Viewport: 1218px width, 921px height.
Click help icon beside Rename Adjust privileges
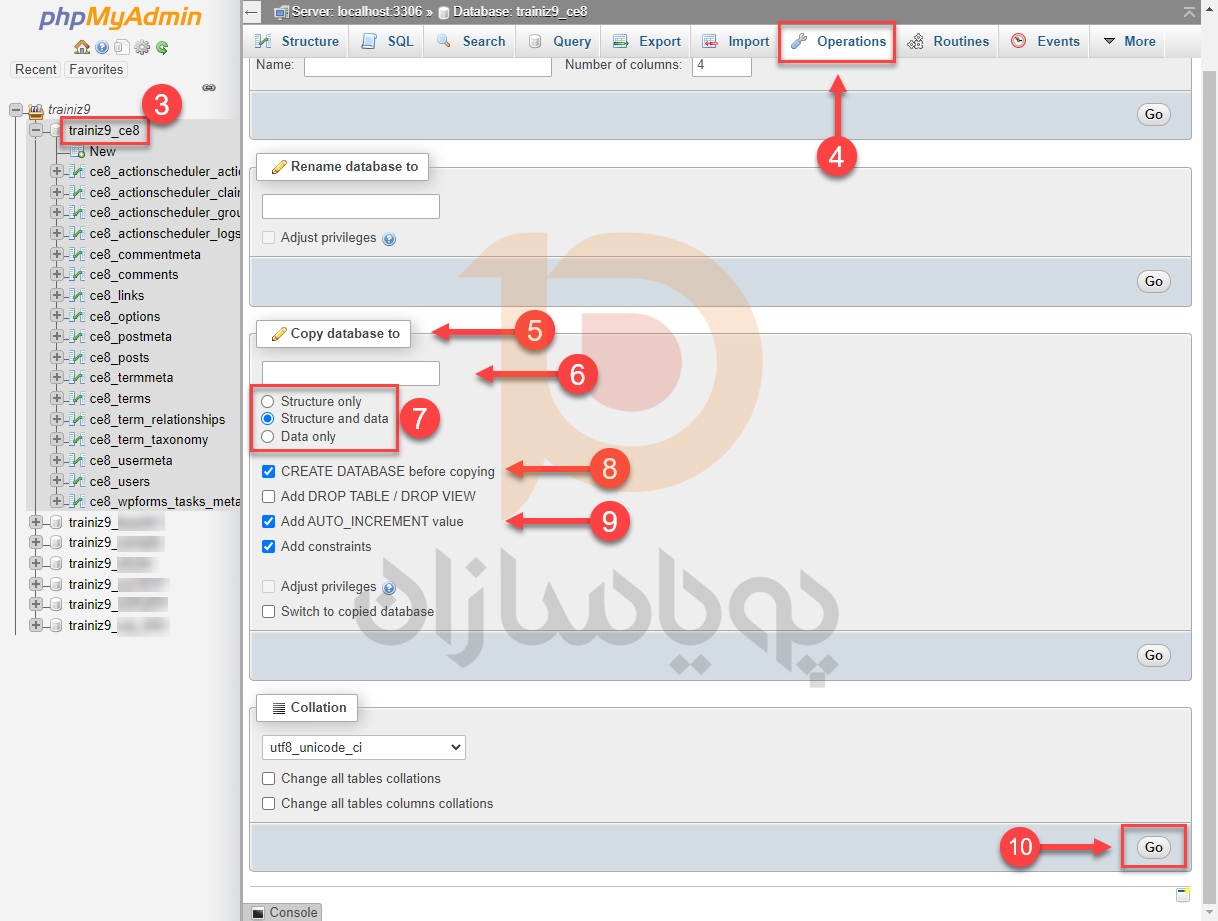click(x=389, y=239)
